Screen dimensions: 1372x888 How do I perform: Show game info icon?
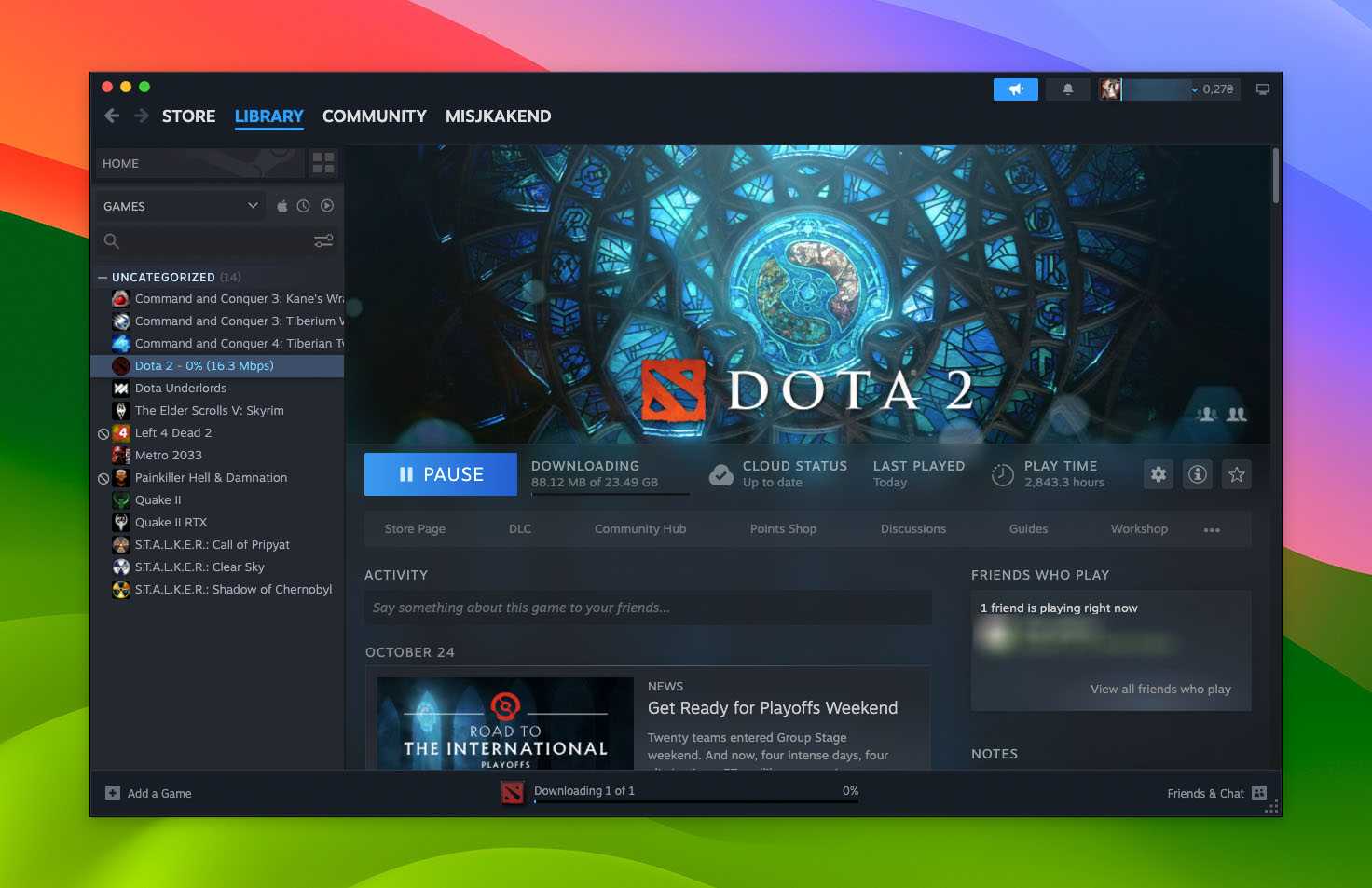[1198, 474]
